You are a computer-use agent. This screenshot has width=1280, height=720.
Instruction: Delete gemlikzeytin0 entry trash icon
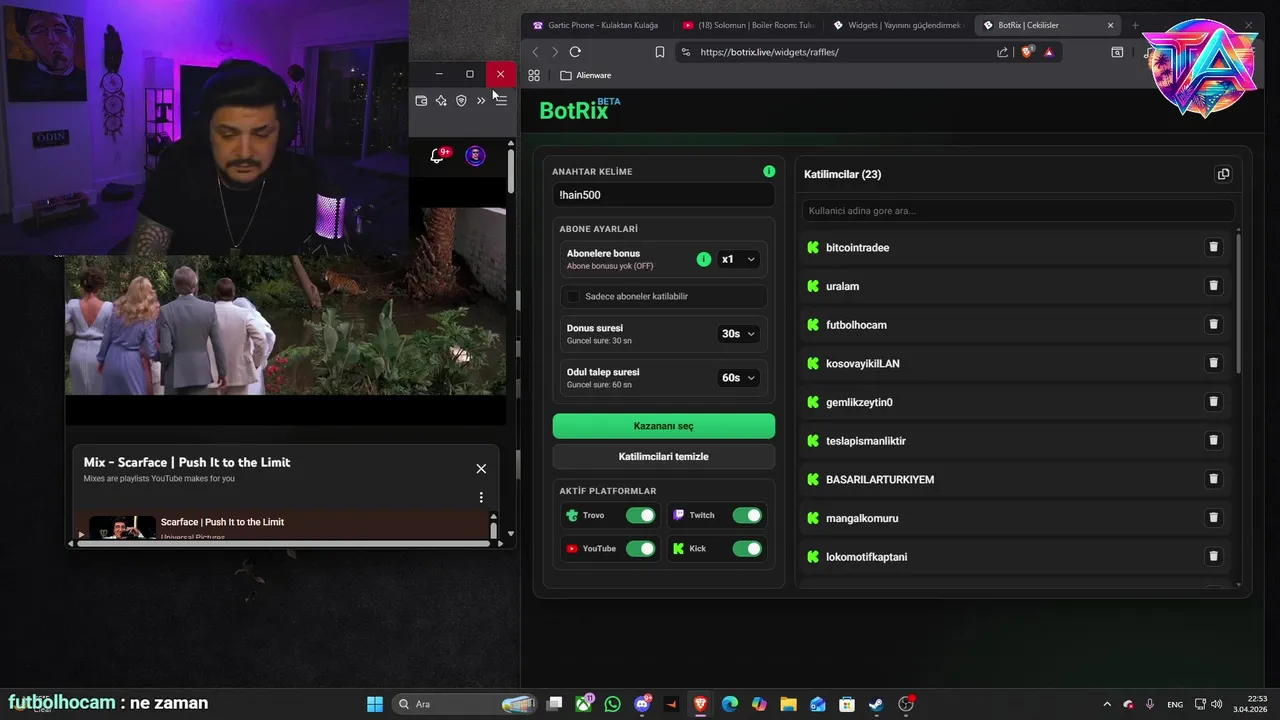coord(1213,402)
